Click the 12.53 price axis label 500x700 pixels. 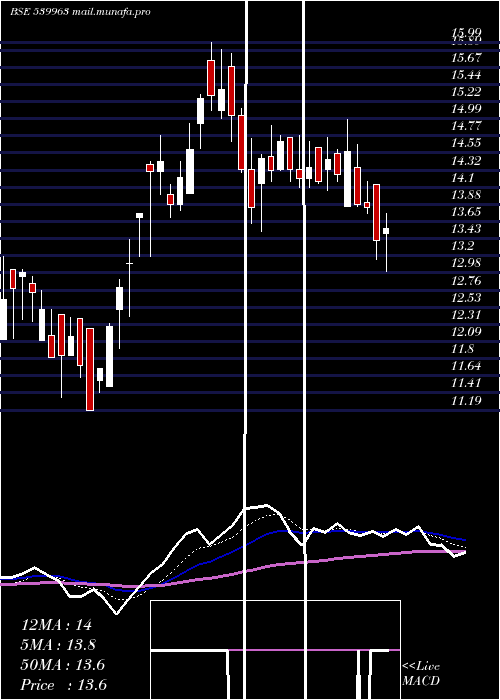pos(467,297)
